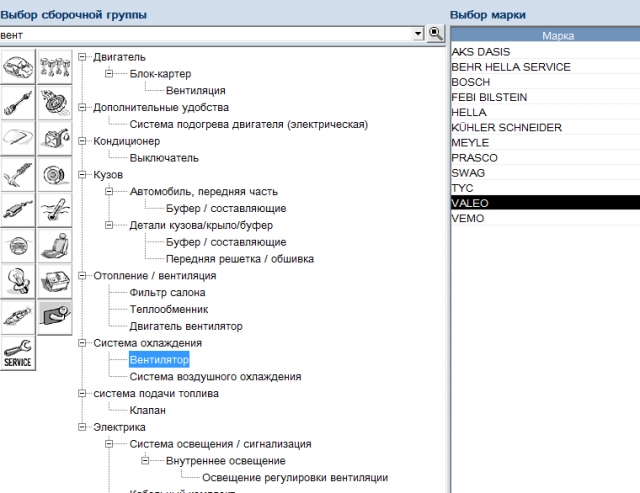
Task: Collapse the 'Блок-картер' node
Action: pos(109,73)
